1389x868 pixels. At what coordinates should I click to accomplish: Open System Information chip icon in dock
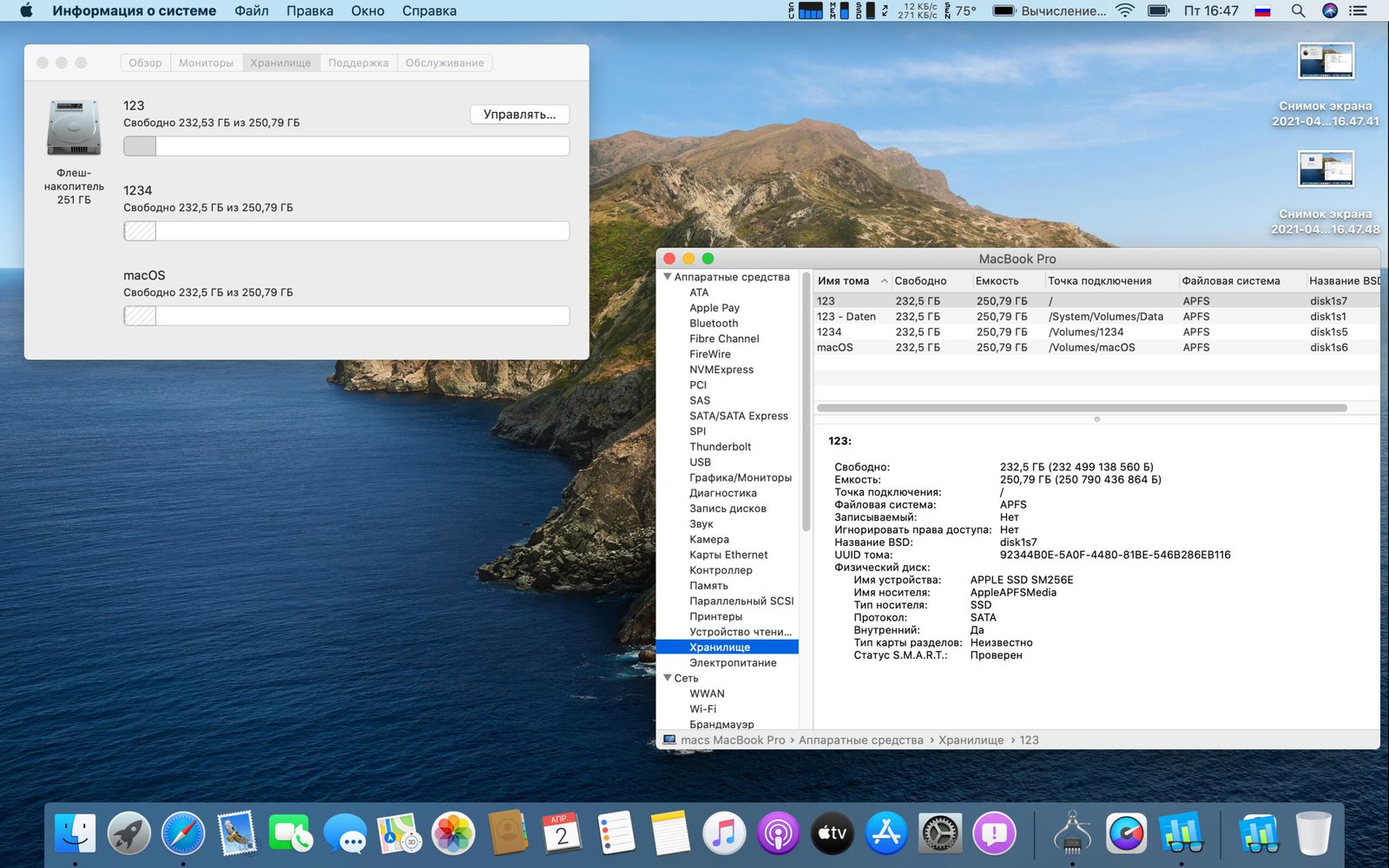(x=1072, y=834)
